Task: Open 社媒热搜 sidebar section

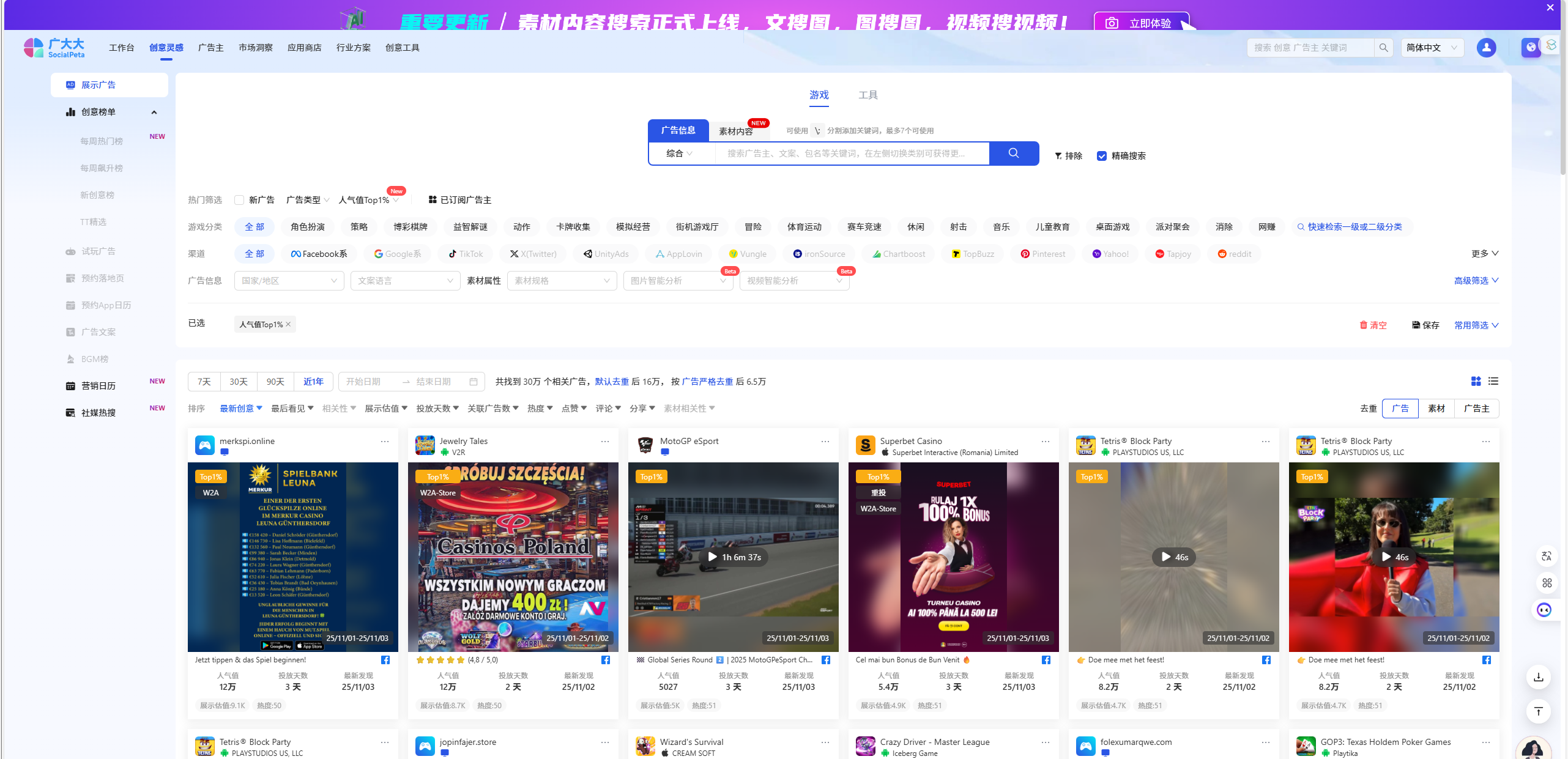Action: click(x=98, y=412)
